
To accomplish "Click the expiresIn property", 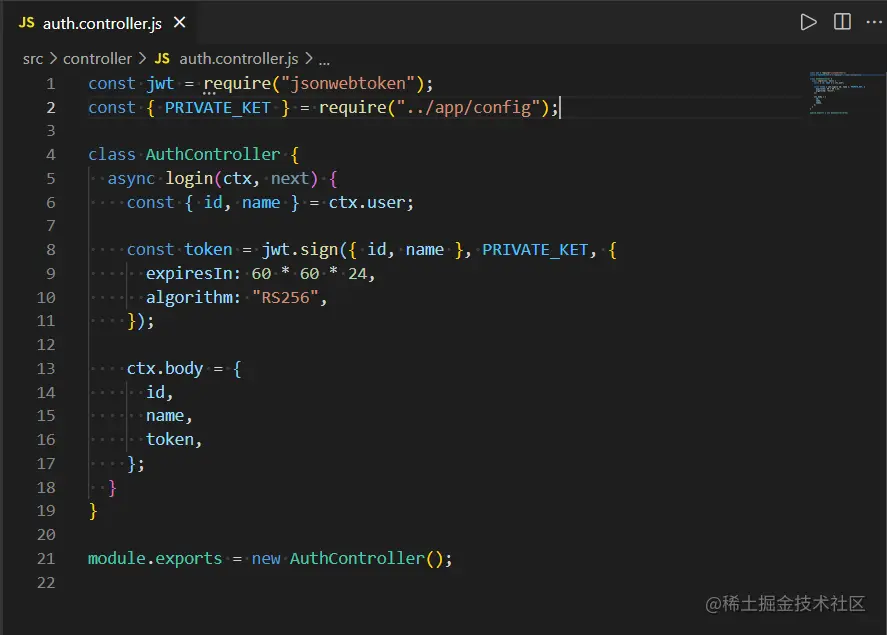I will (x=190, y=274).
